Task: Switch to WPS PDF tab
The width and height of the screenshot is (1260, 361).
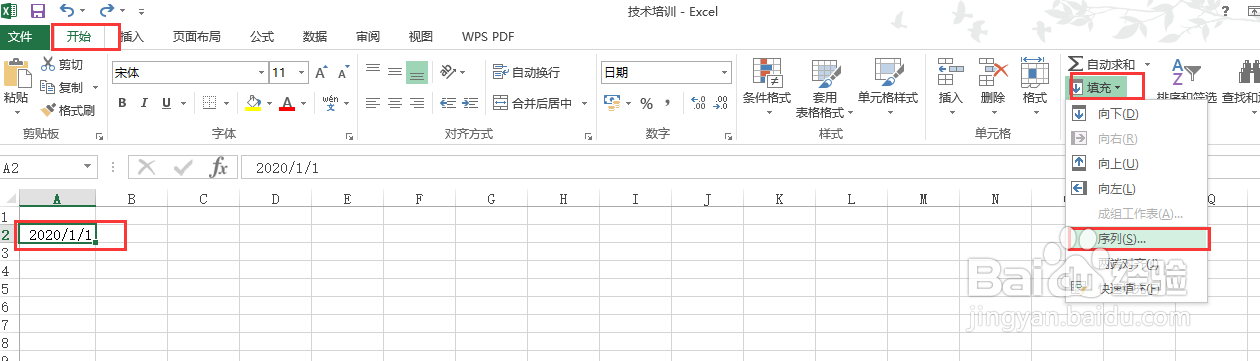Action: pos(488,37)
